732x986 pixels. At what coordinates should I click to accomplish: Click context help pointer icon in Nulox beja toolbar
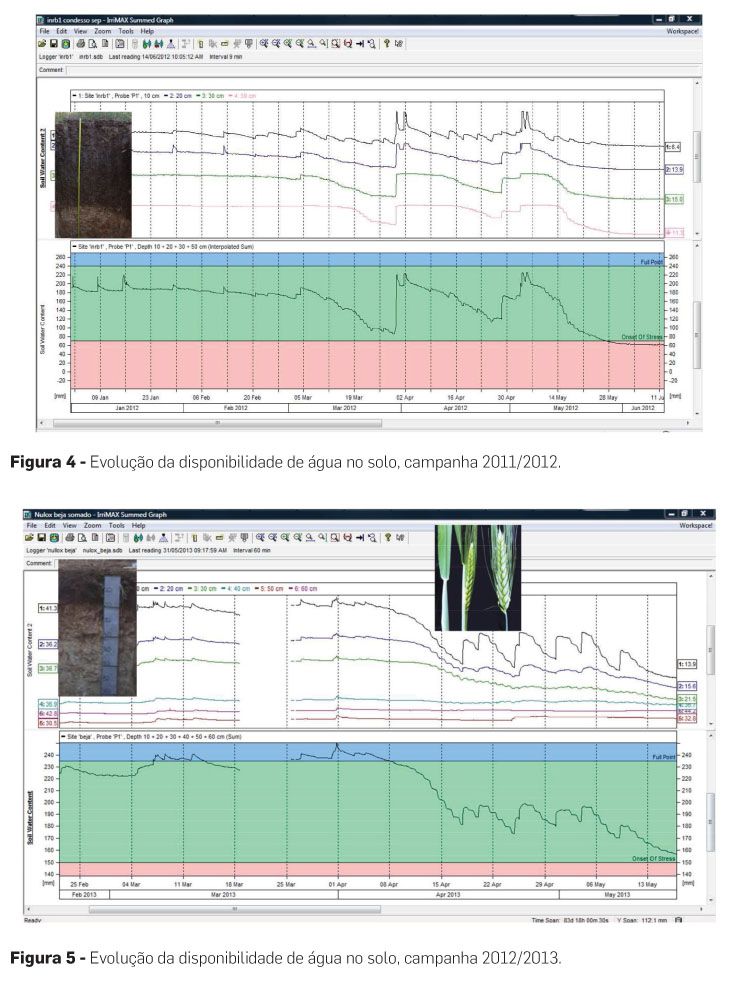(x=399, y=538)
